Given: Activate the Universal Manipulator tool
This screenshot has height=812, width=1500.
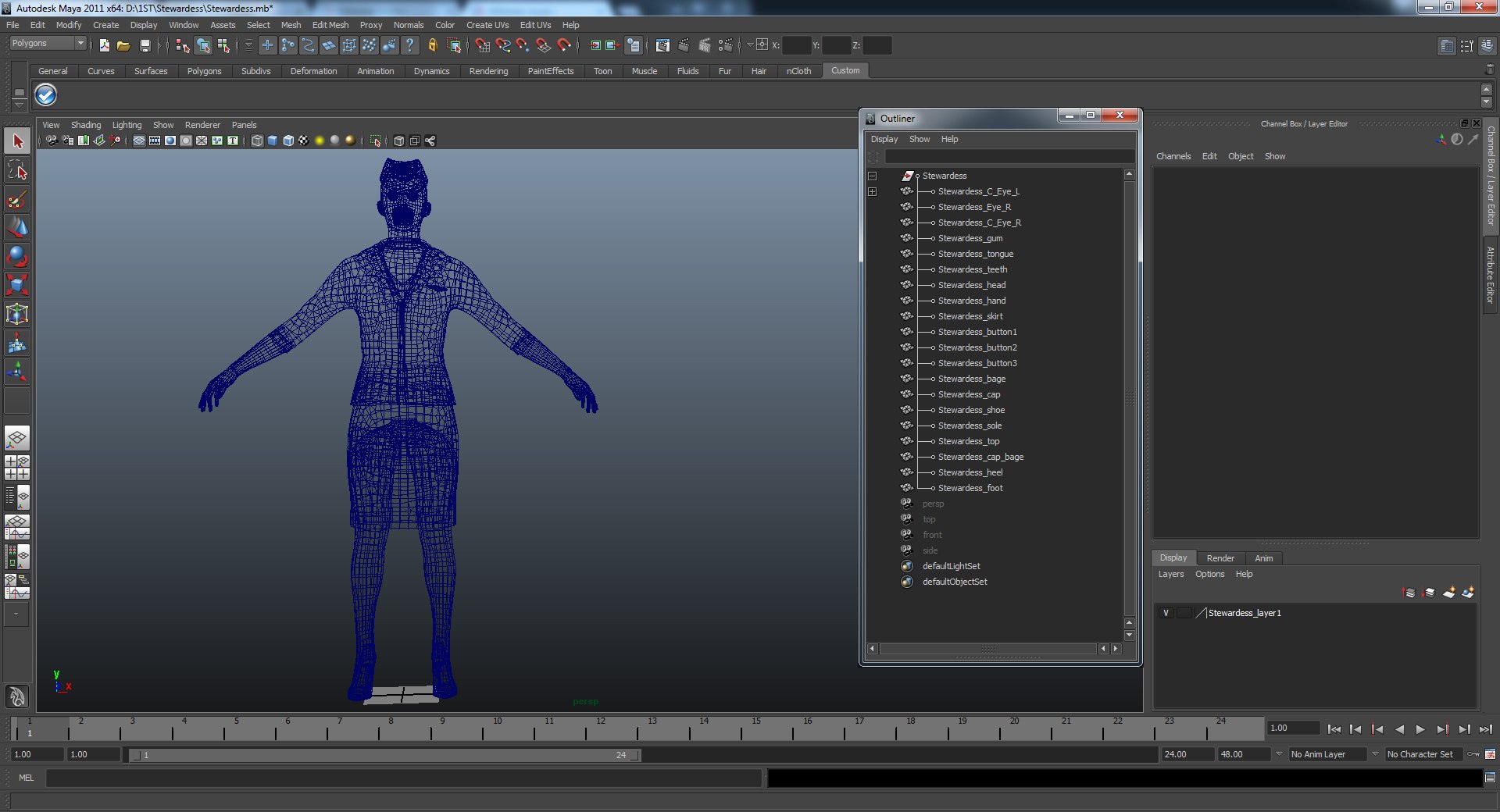Looking at the screenshot, I should click(17, 315).
